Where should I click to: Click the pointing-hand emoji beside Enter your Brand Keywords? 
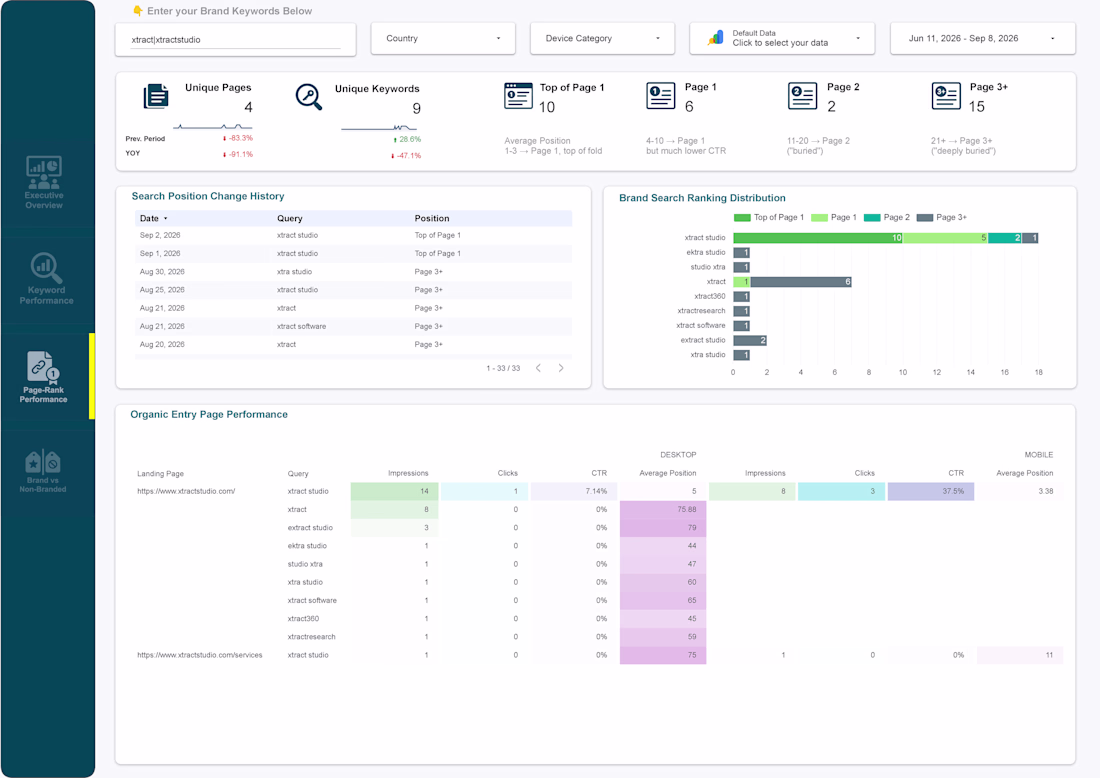coord(138,11)
